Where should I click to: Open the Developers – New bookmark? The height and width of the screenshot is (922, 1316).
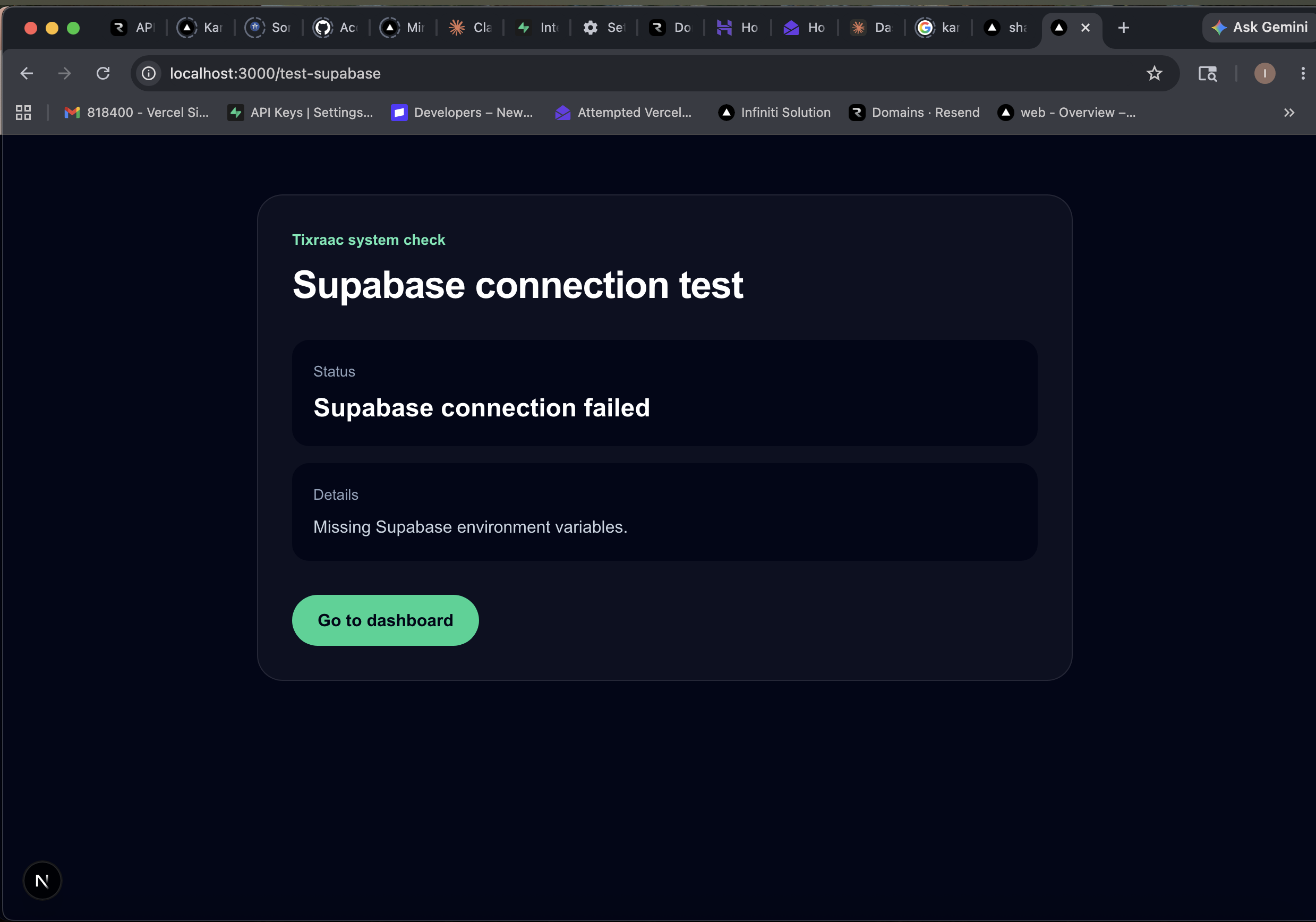(462, 113)
